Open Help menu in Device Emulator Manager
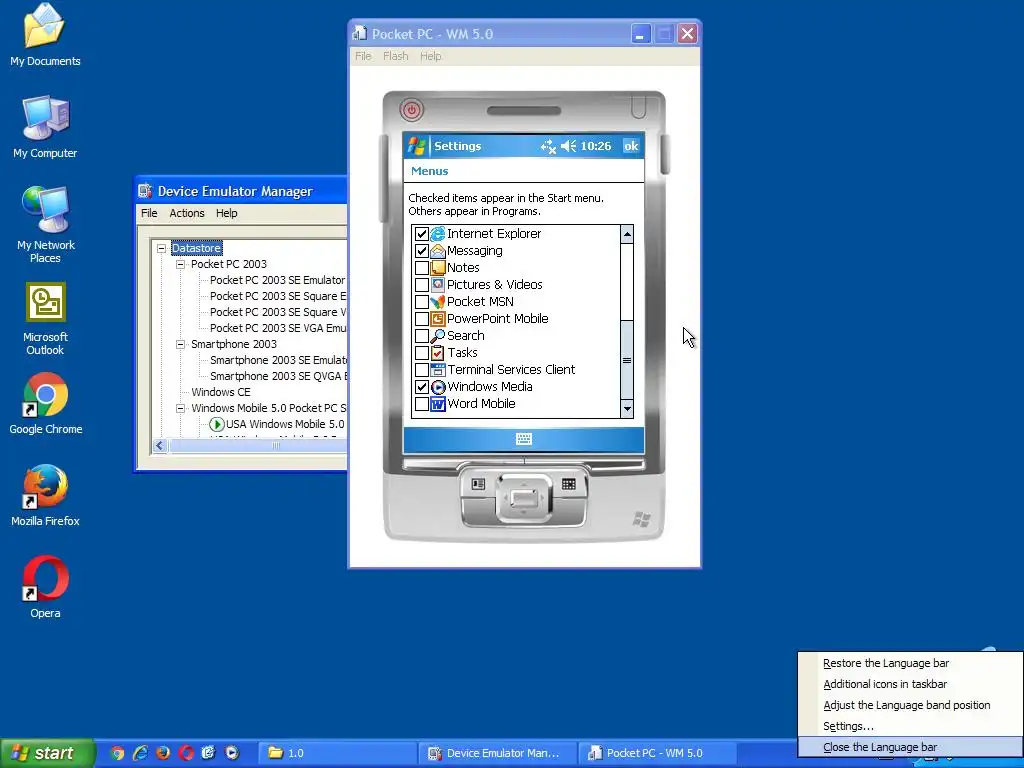 click(227, 213)
